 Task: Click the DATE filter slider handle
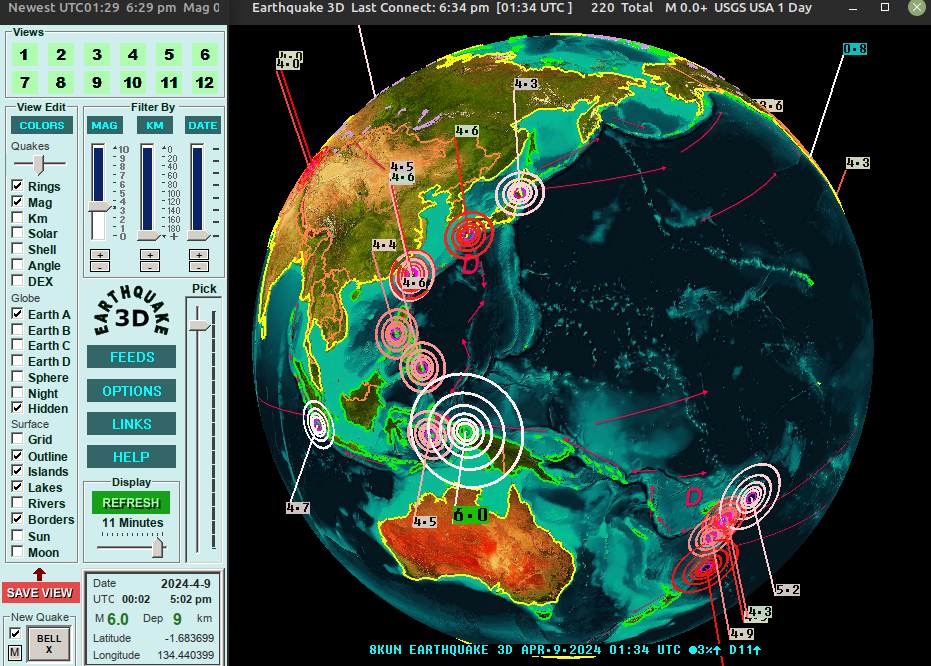[199, 236]
